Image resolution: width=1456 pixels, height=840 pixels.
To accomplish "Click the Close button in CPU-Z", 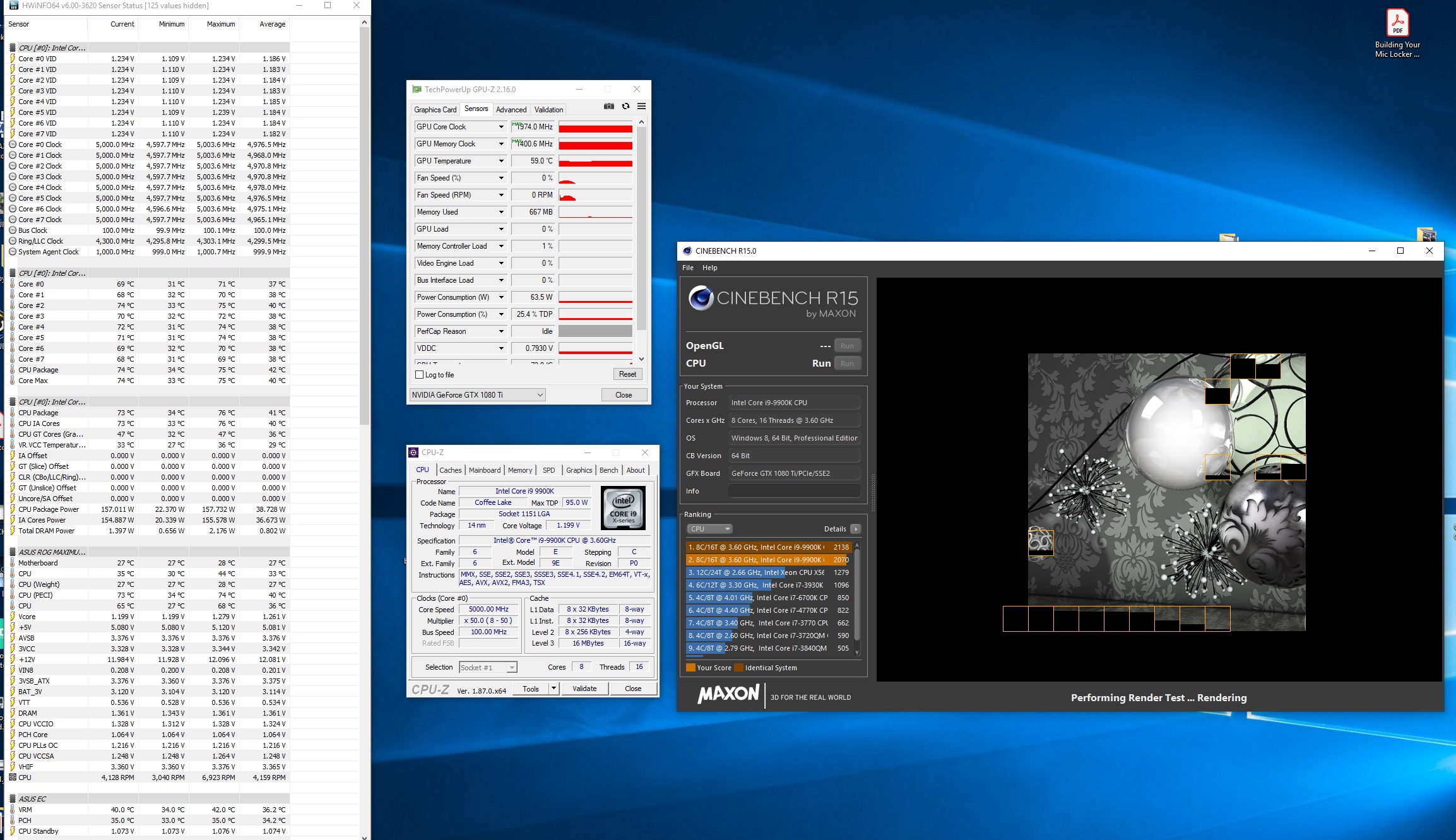I will 633,689.
